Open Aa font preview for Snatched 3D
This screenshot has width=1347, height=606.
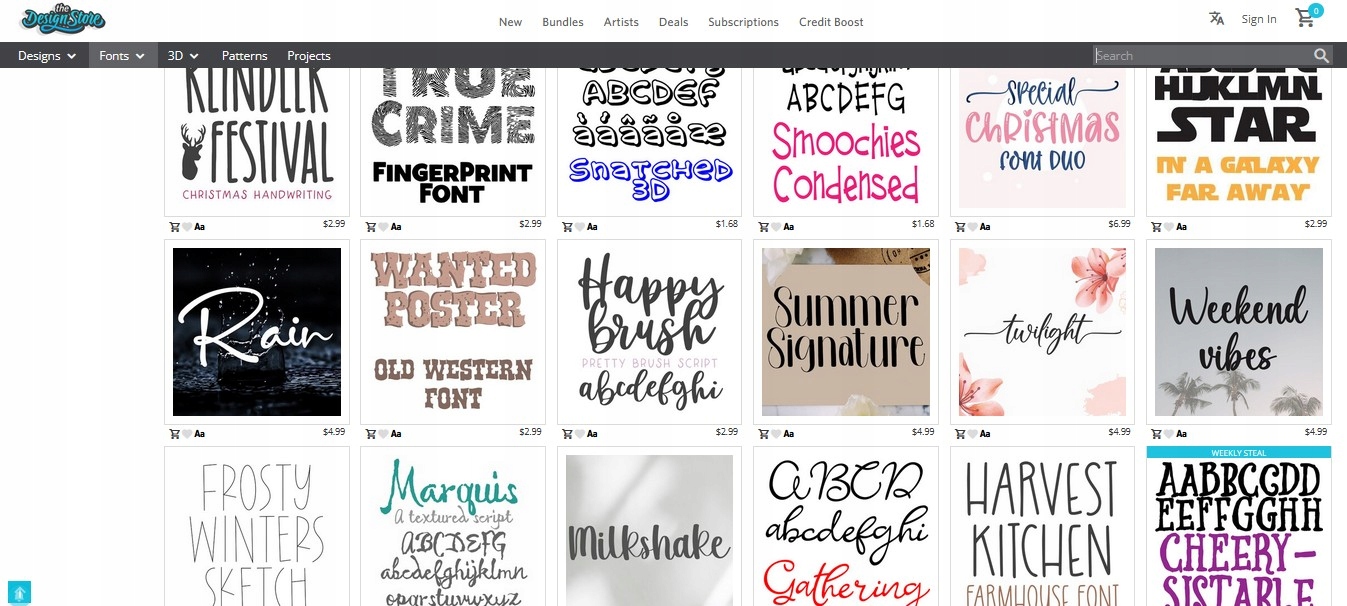point(592,227)
